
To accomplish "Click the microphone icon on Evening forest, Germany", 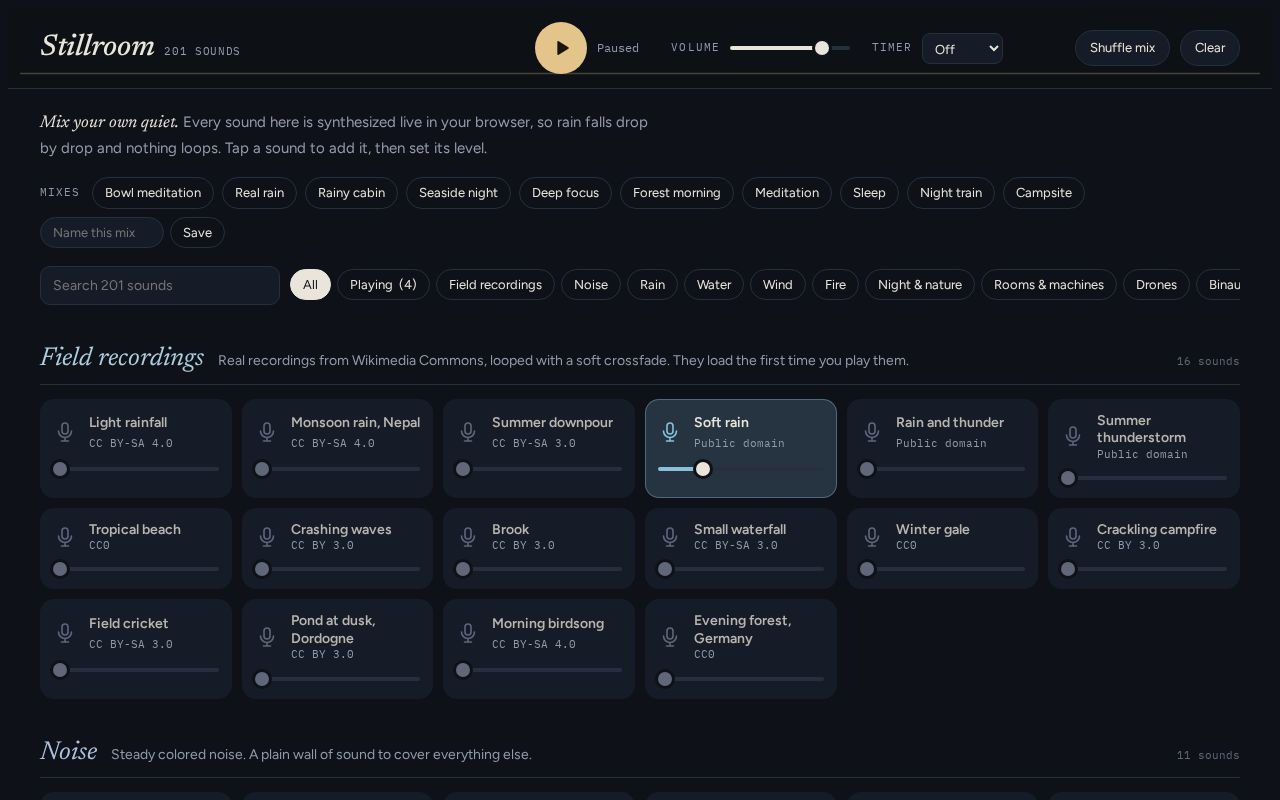I will coord(670,636).
